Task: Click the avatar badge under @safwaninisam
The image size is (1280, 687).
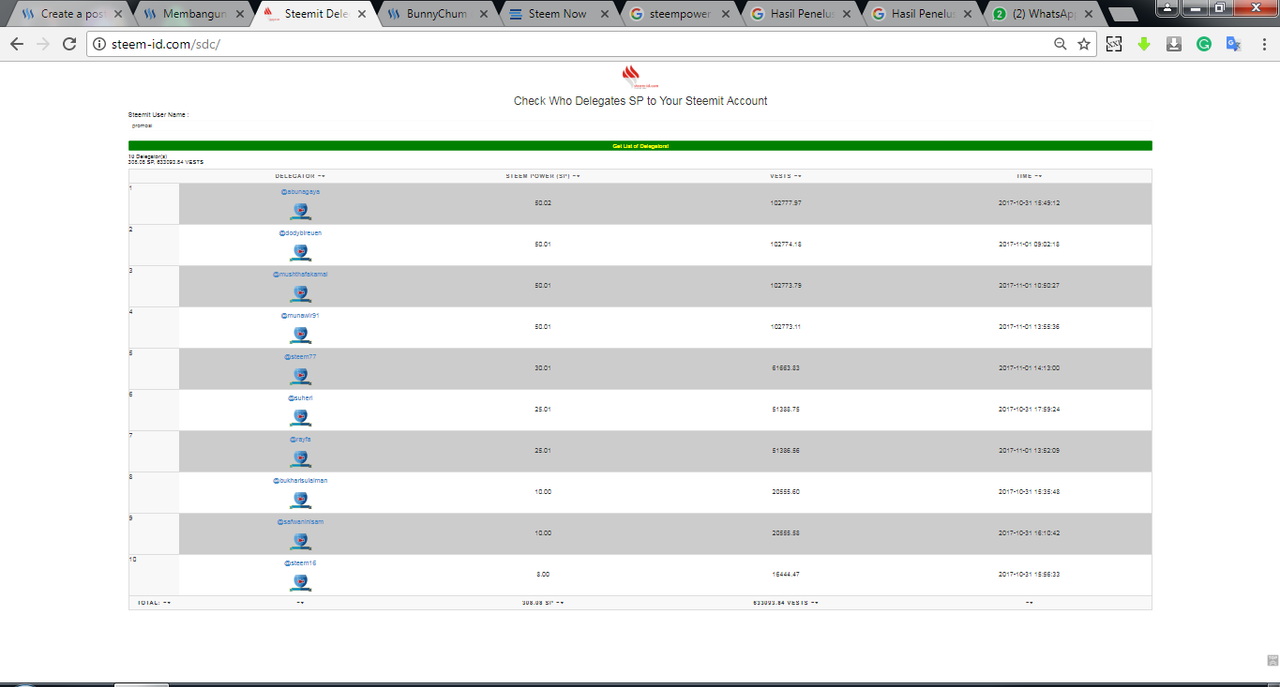Action: coord(300,541)
